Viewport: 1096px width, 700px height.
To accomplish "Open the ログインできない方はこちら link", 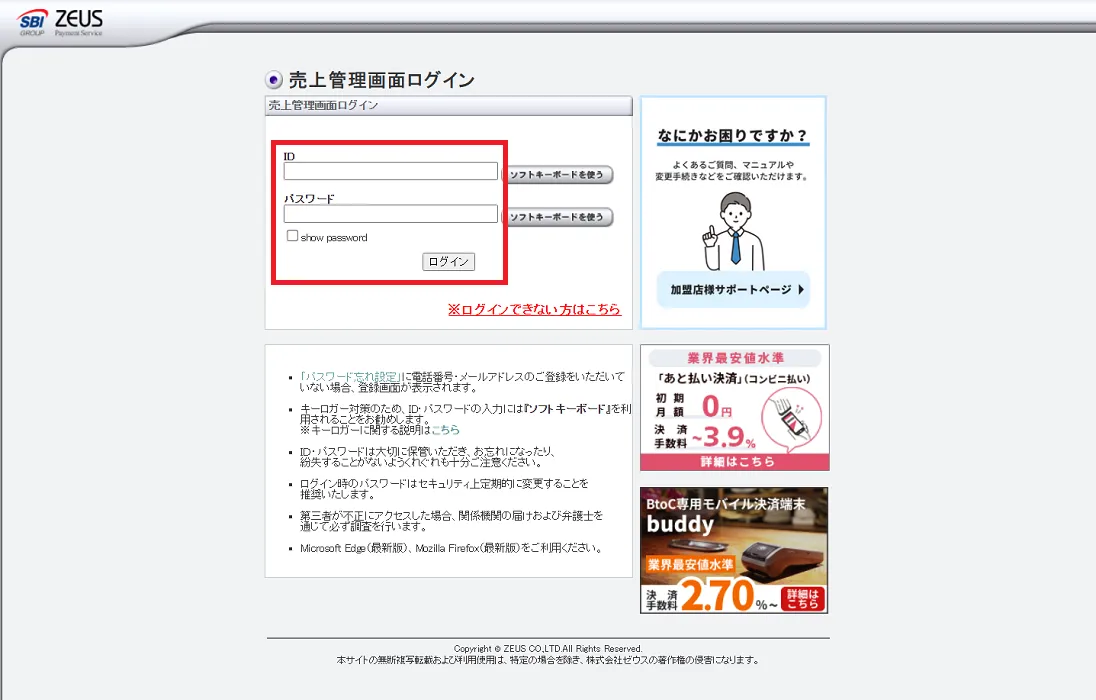I will 534,309.
